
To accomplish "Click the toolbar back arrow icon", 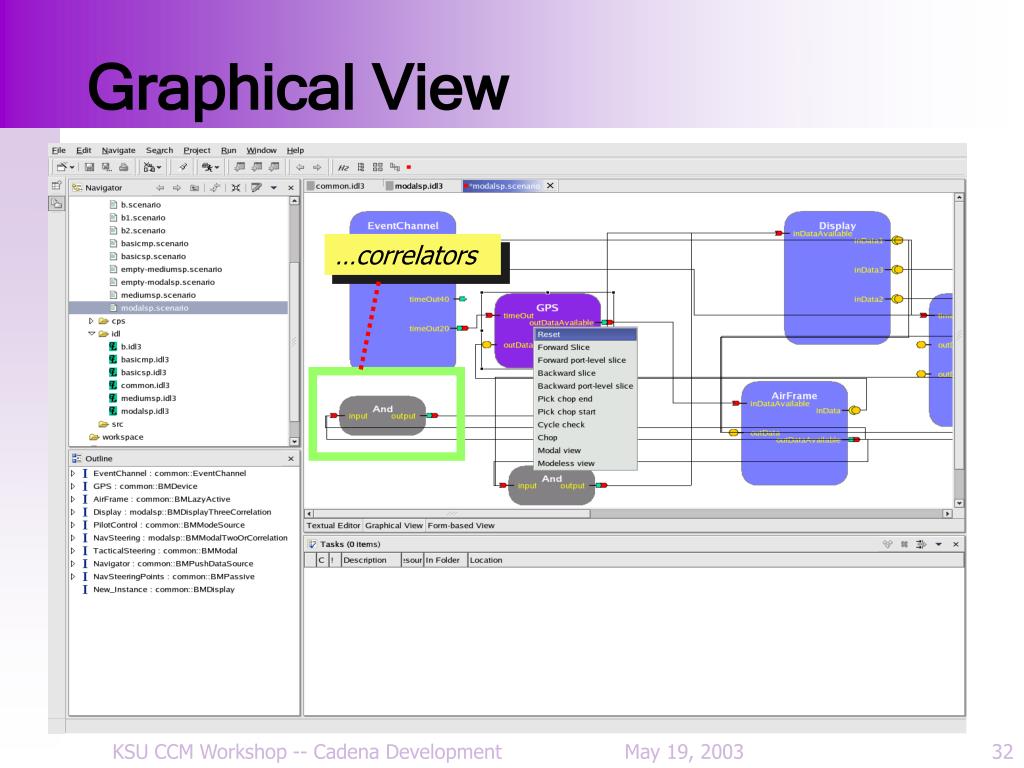I will pos(300,167).
